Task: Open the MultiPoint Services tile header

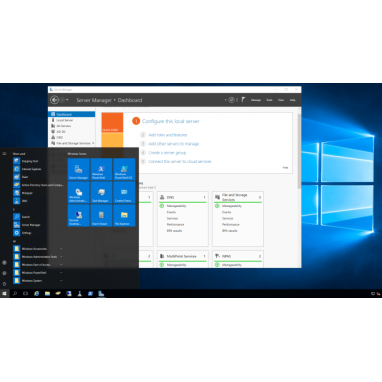Action: coord(183,256)
